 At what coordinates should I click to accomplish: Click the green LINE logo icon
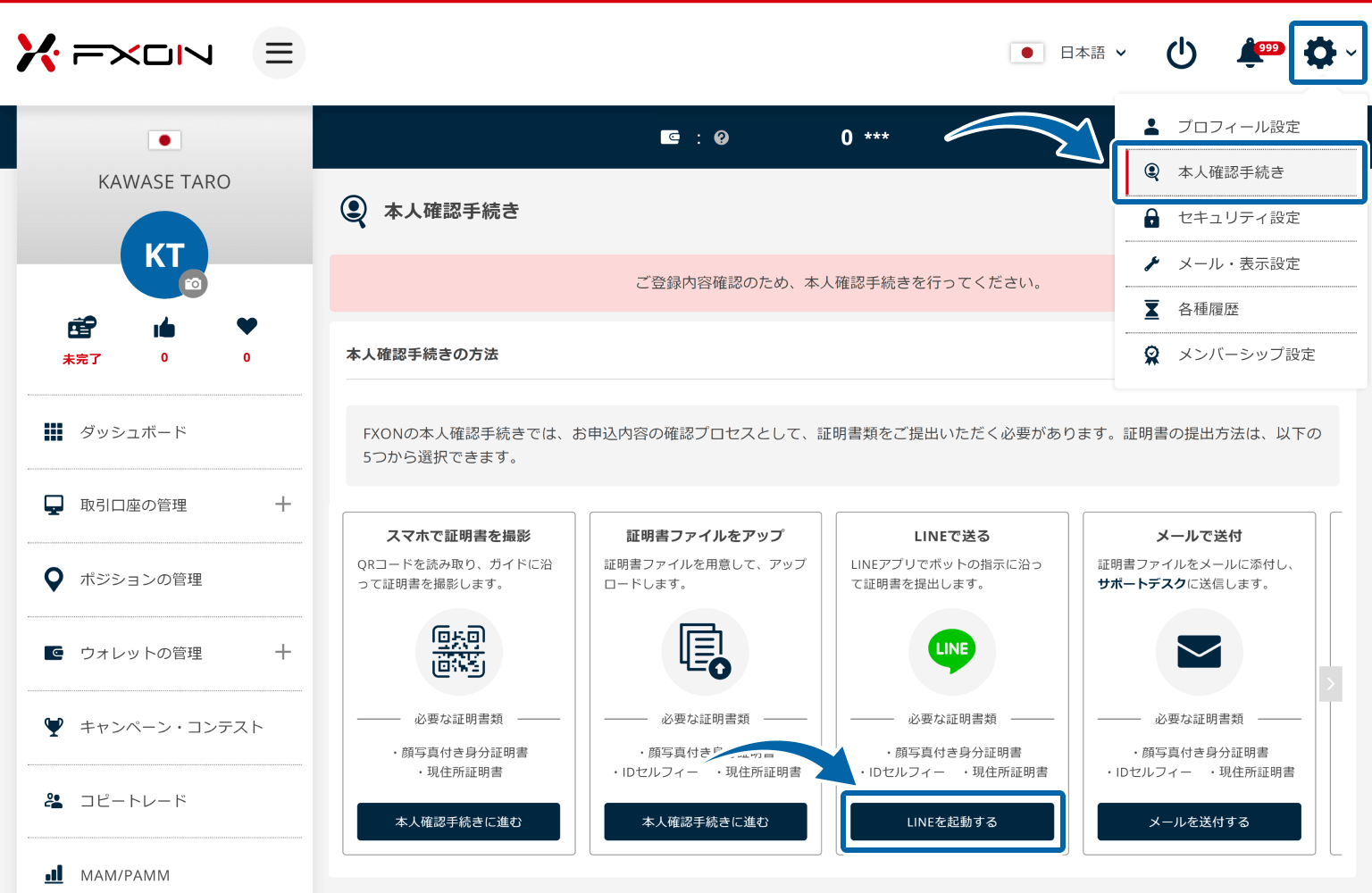(x=952, y=652)
